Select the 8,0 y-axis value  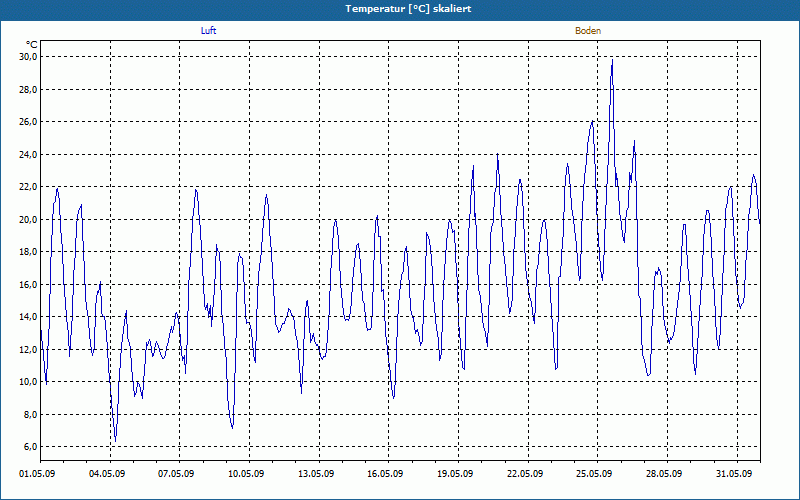pos(31,414)
